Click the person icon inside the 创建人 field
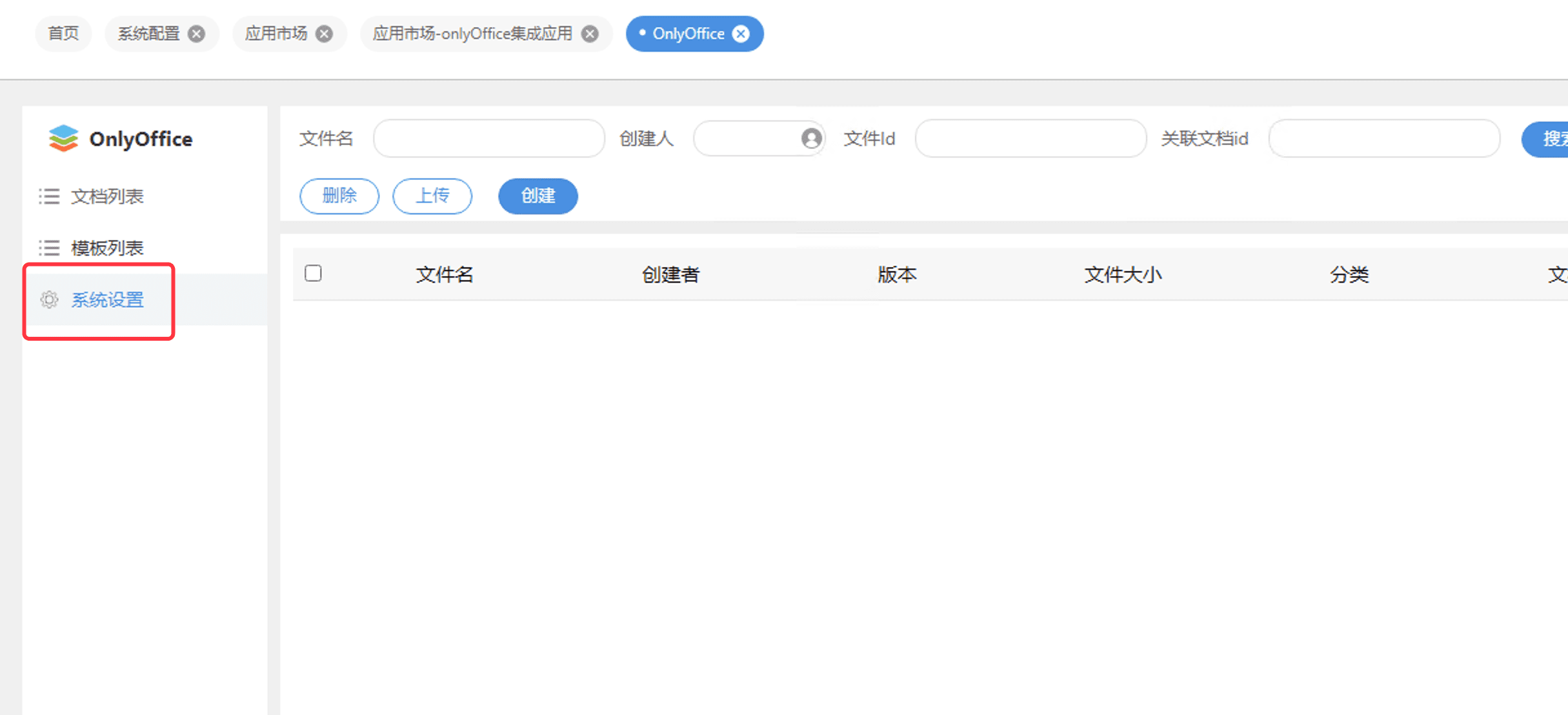The height and width of the screenshot is (715, 1568). click(811, 138)
